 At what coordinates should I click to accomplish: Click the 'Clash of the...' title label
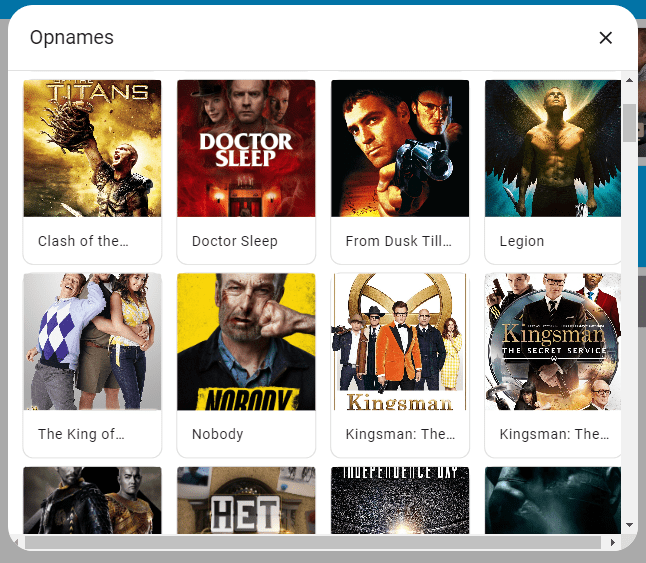(x=83, y=241)
